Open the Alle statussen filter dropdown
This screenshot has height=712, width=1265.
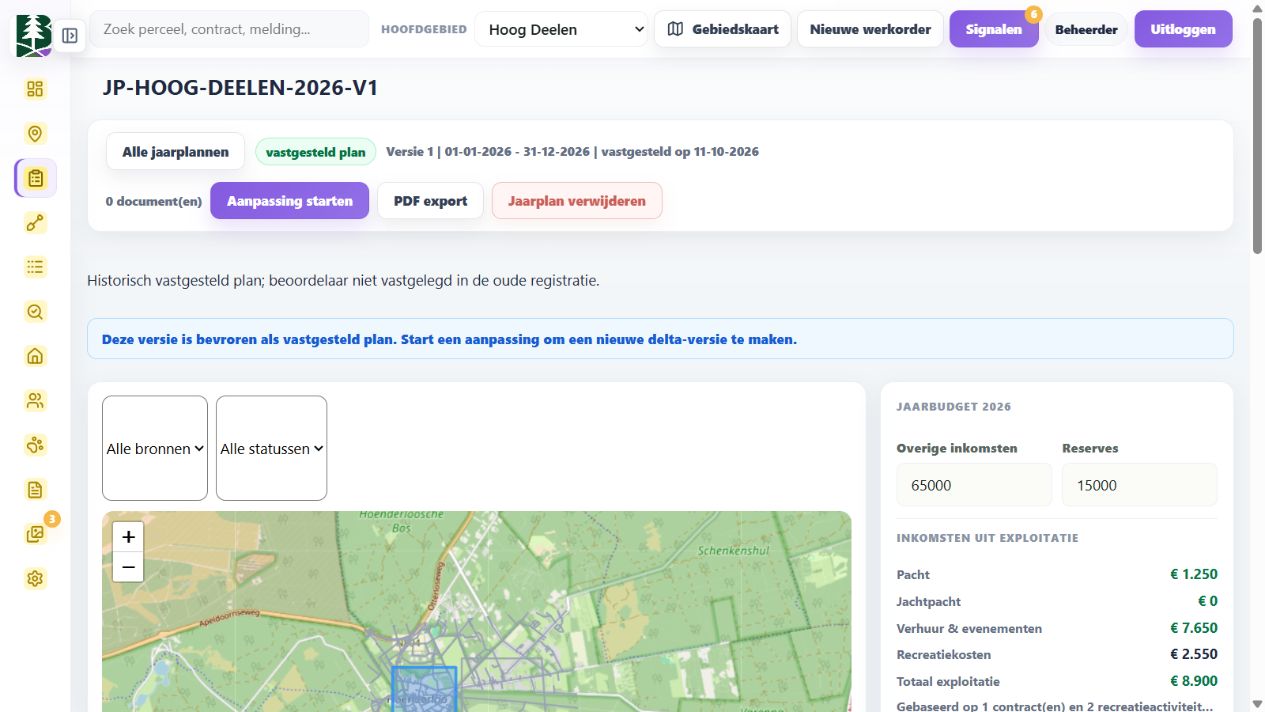[x=271, y=448]
